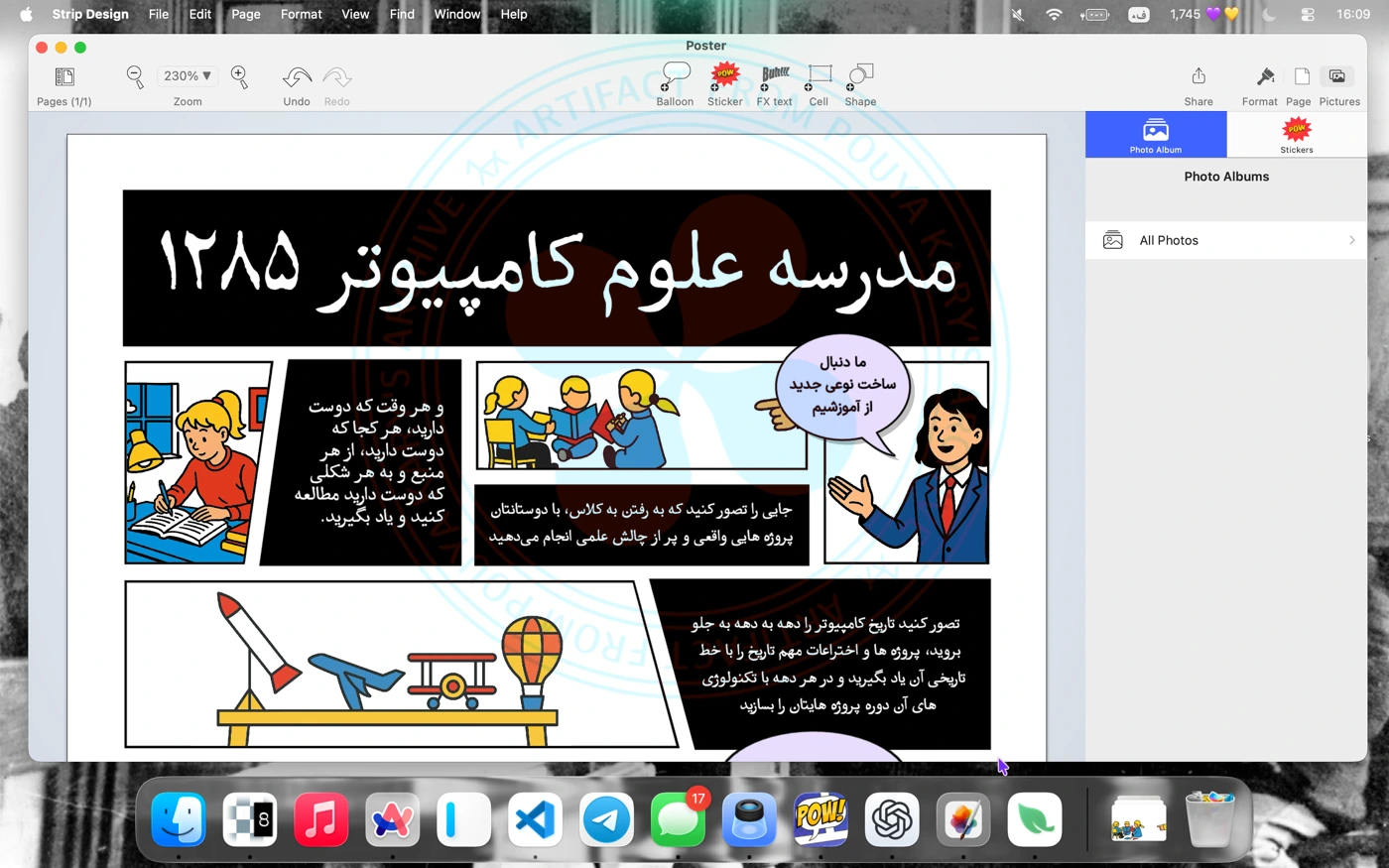The width and height of the screenshot is (1389, 868).
Task: Add a Balloon from the toolbar
Action: coord(675,77)
